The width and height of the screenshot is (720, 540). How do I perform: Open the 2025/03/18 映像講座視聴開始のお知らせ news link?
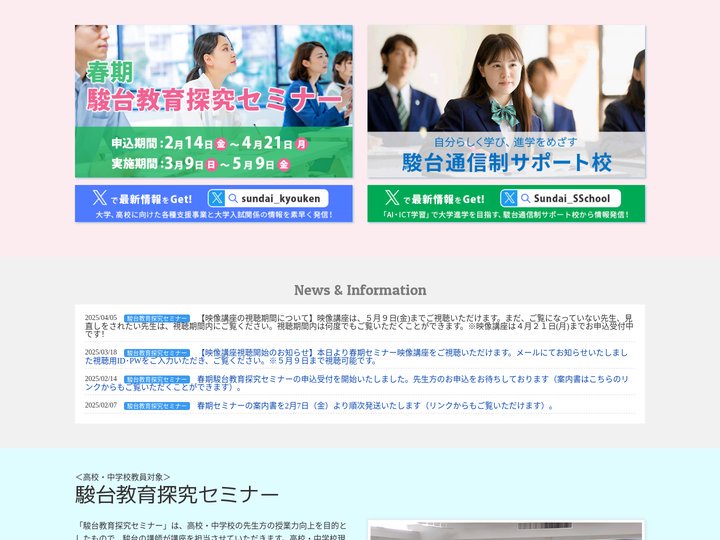(x=356, y=356)
